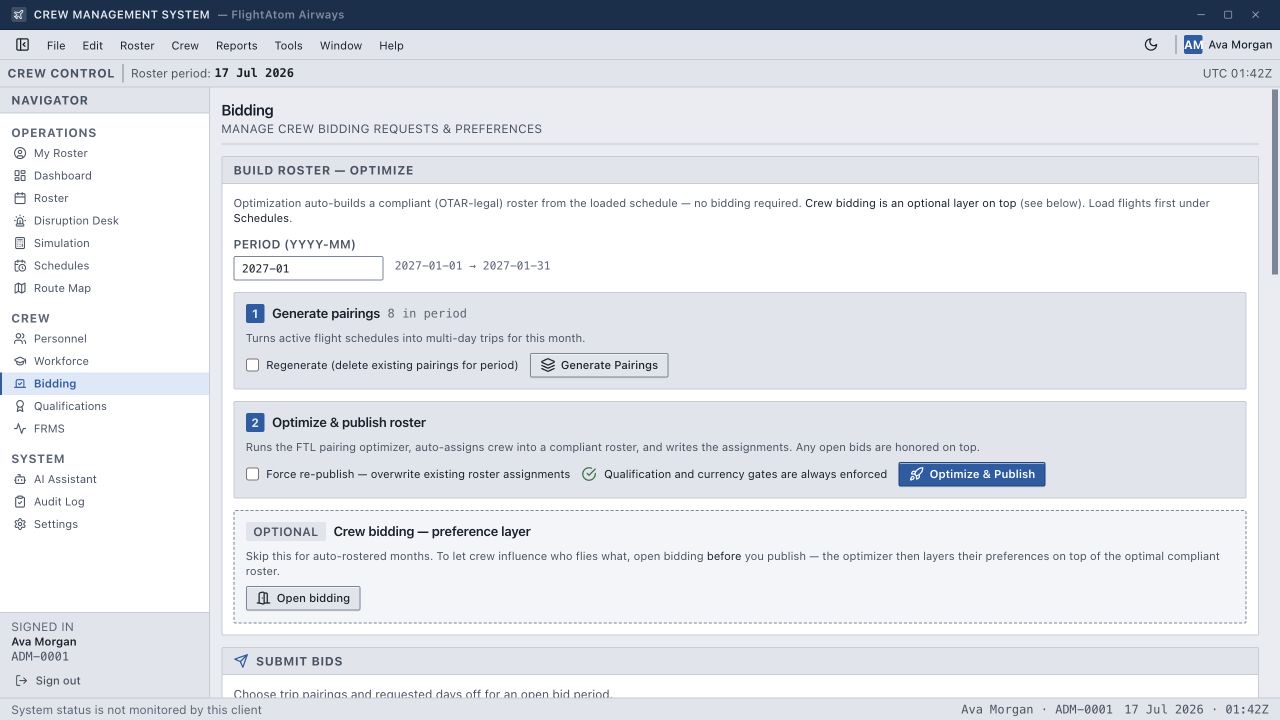Open Ava Morgan user menu
This screenshot has height=720, width=1280.
pos(1228,45)
